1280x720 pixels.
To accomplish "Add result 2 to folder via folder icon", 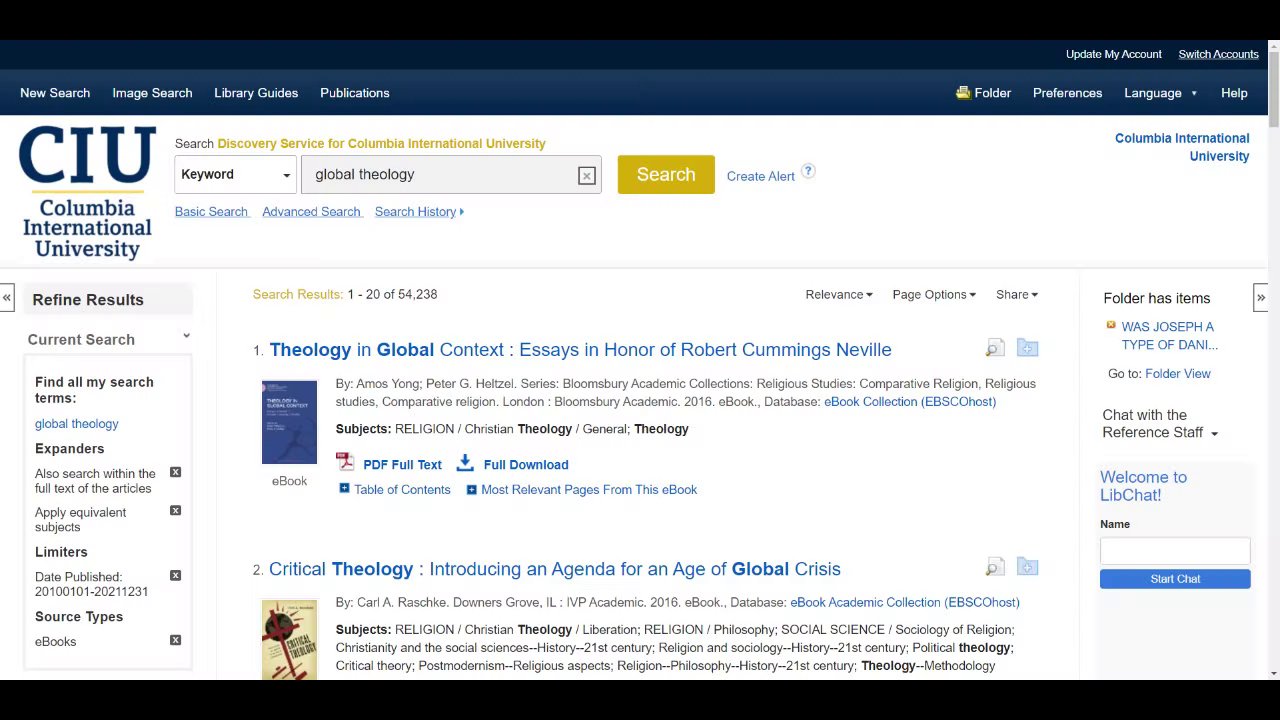I will pos(1027,567).
